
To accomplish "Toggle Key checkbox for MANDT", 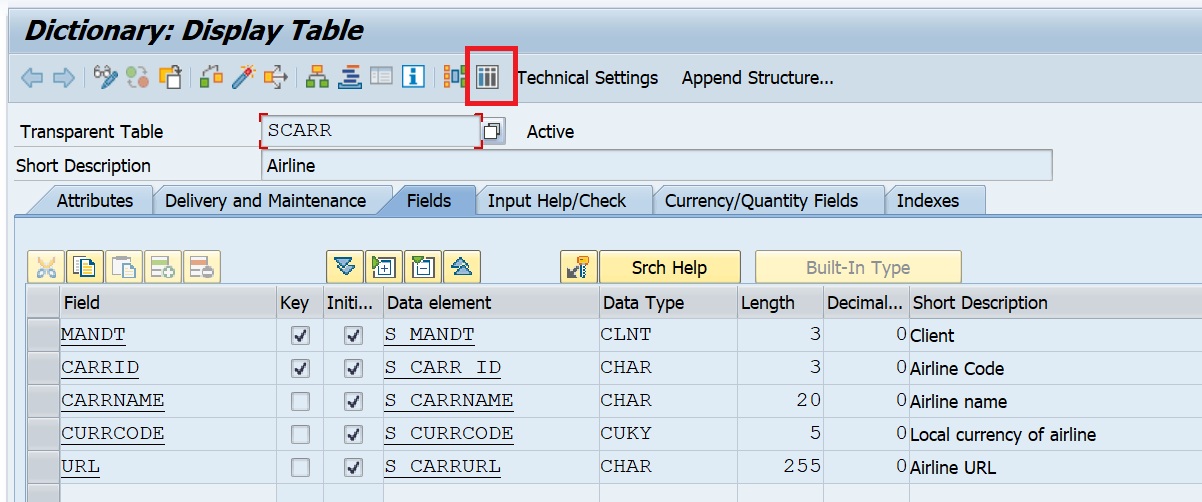I will [x=299, y=336].
